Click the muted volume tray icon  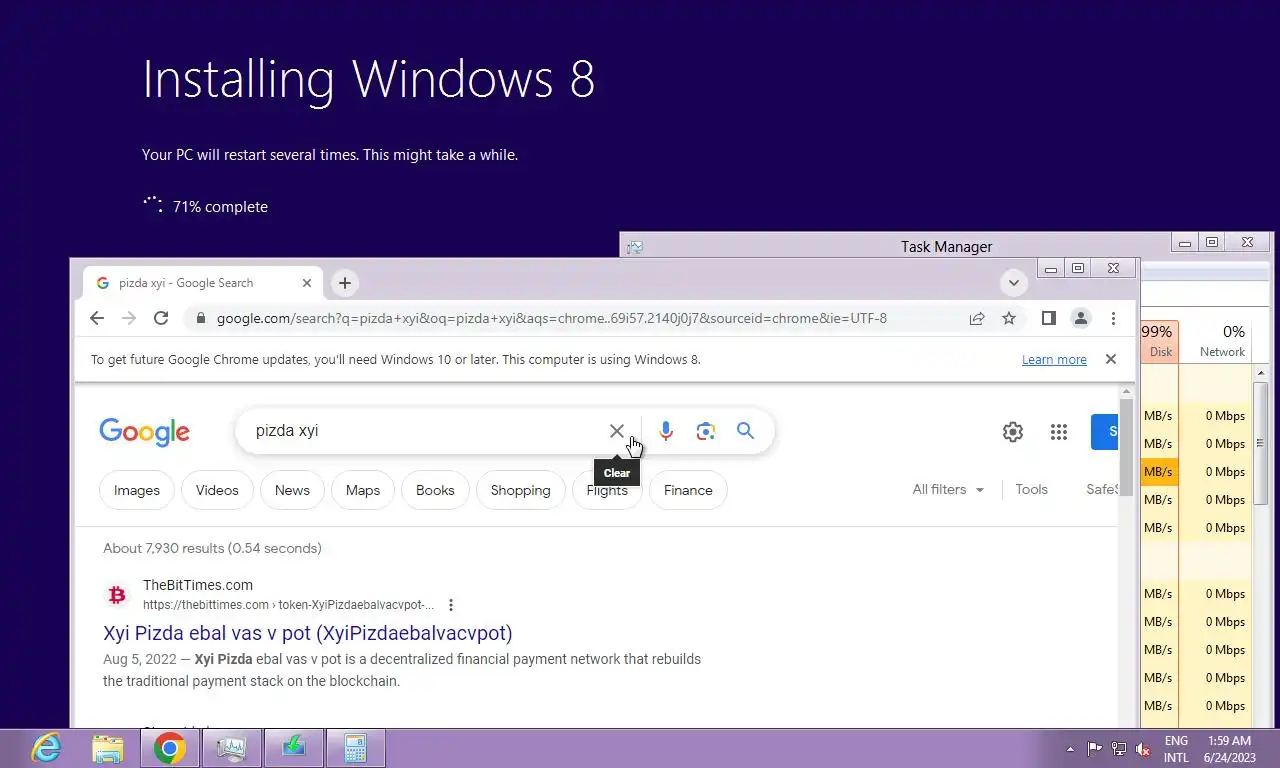pos(1143,749)
